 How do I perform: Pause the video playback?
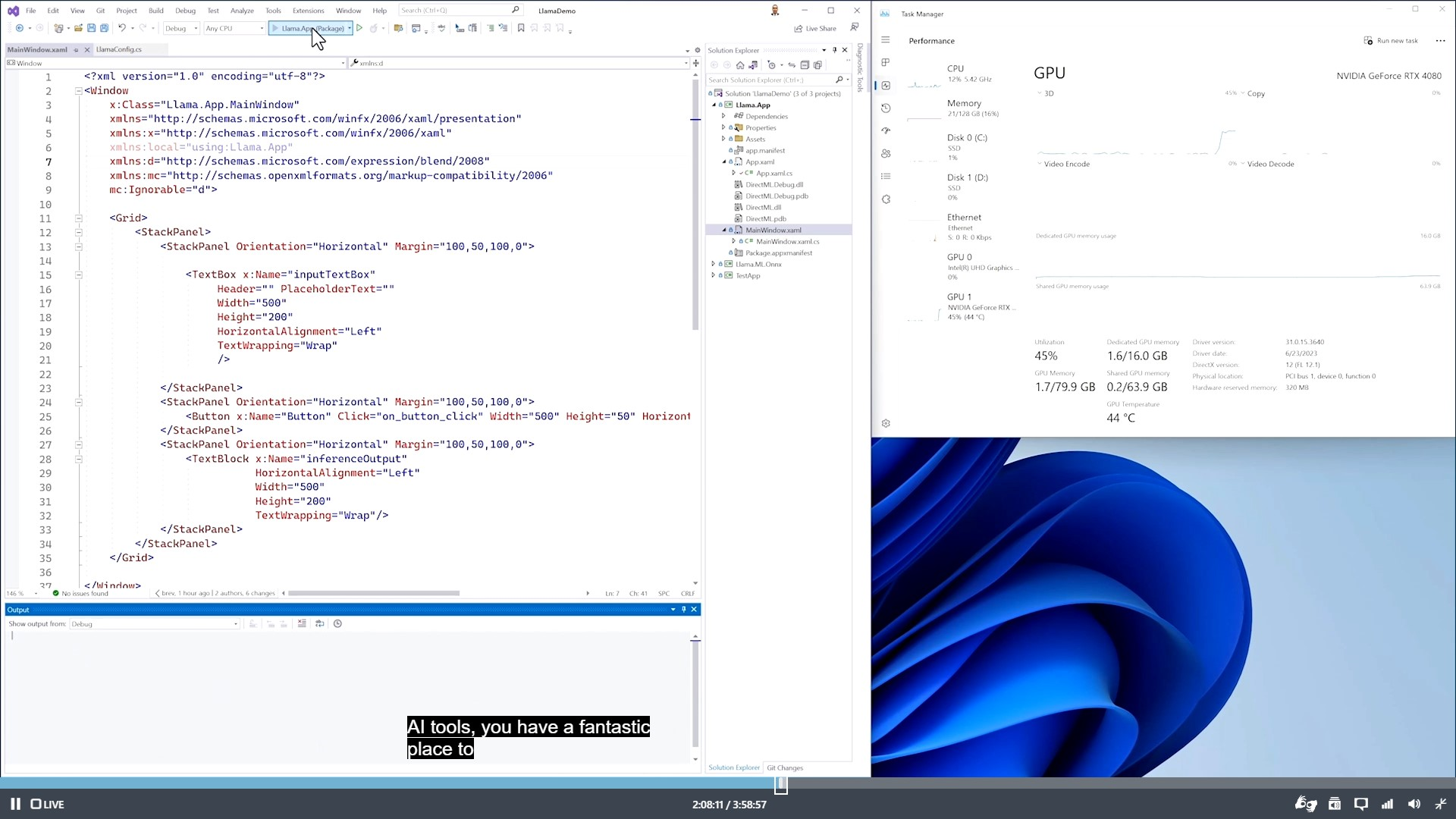(x=15, y=804)
